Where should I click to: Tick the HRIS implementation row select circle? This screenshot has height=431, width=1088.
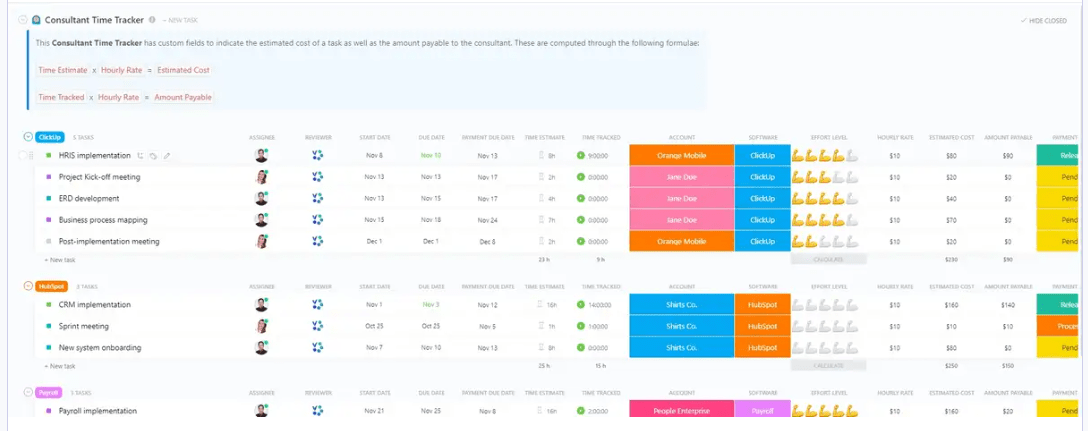23,155
